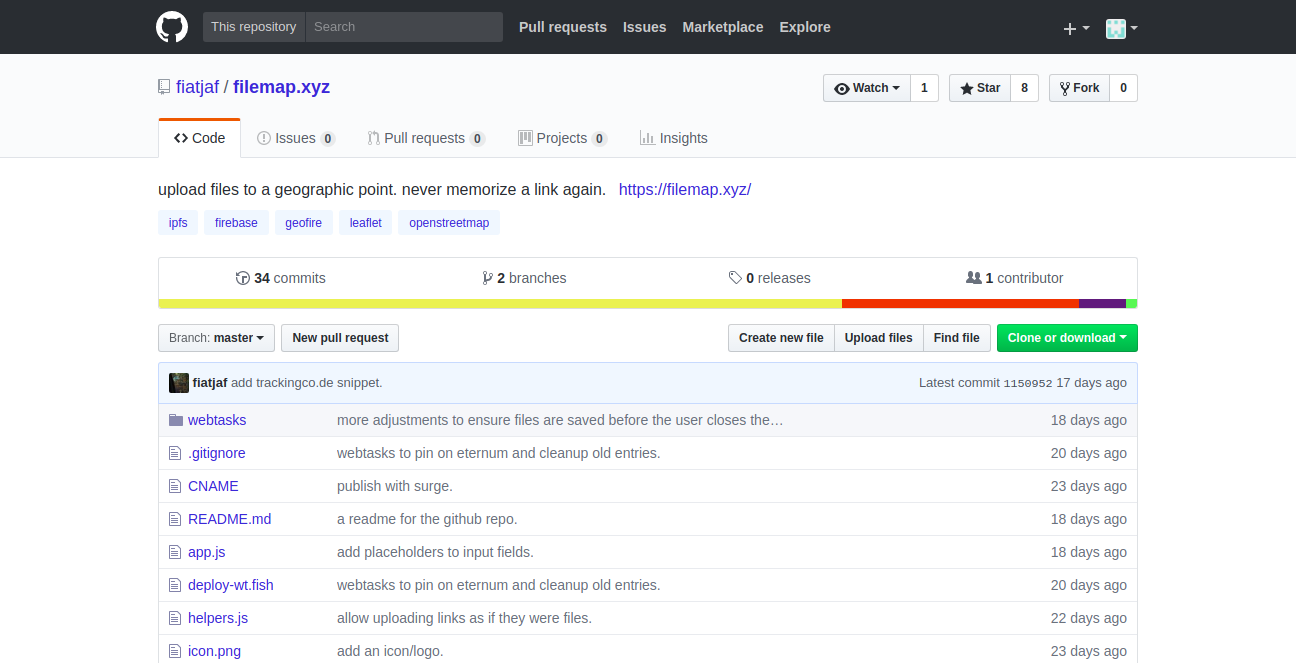Switch to the Issues tab

[296, 138]
